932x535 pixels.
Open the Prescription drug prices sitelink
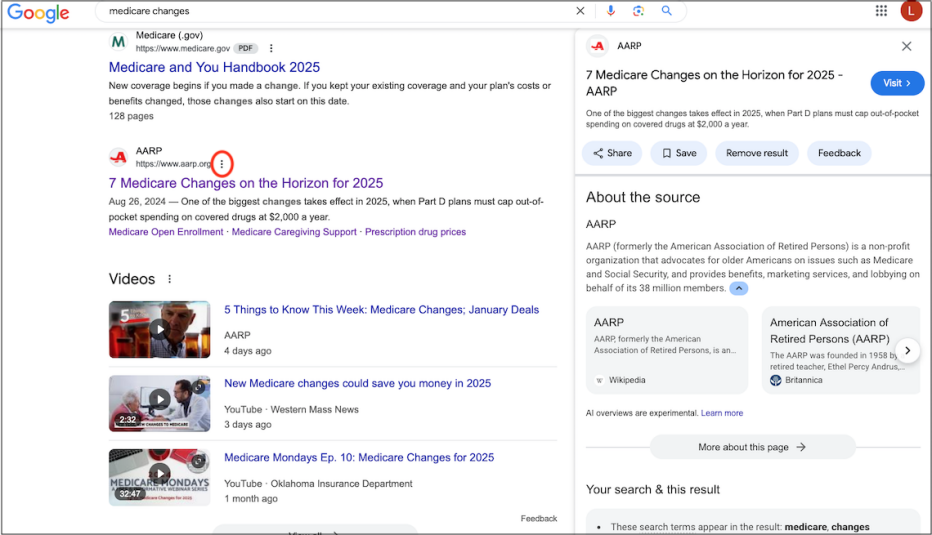coord(415,232)
